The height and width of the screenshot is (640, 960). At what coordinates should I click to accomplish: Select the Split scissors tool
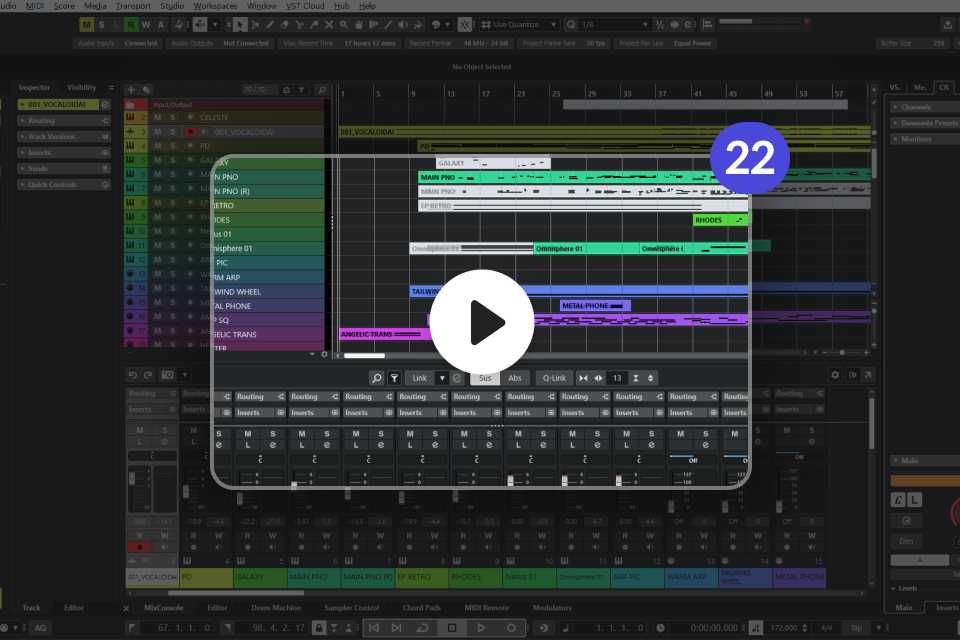coord(299,24)
